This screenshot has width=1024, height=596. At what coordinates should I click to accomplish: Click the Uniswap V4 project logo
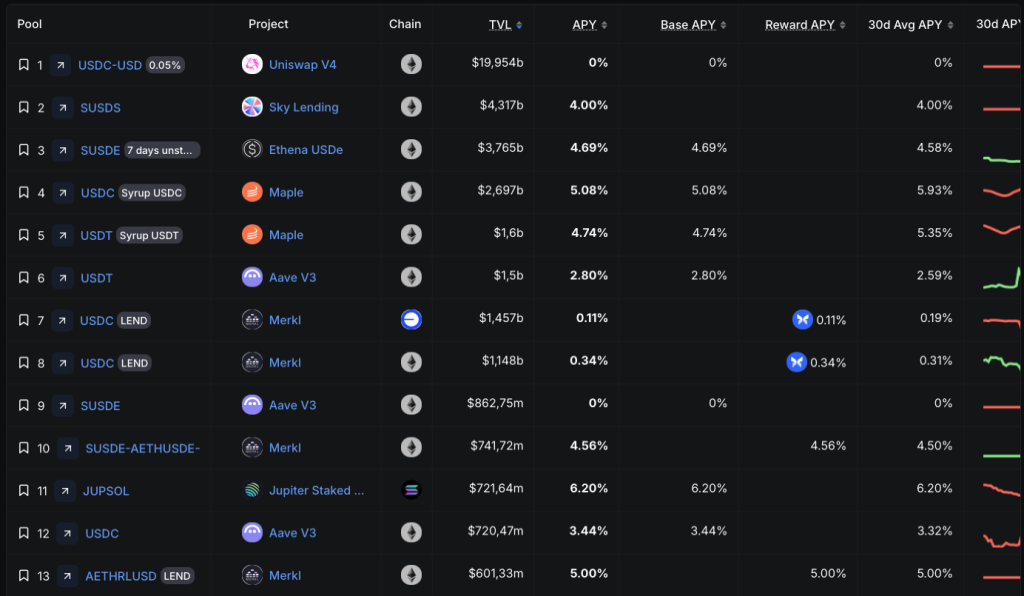coord(252,64)
